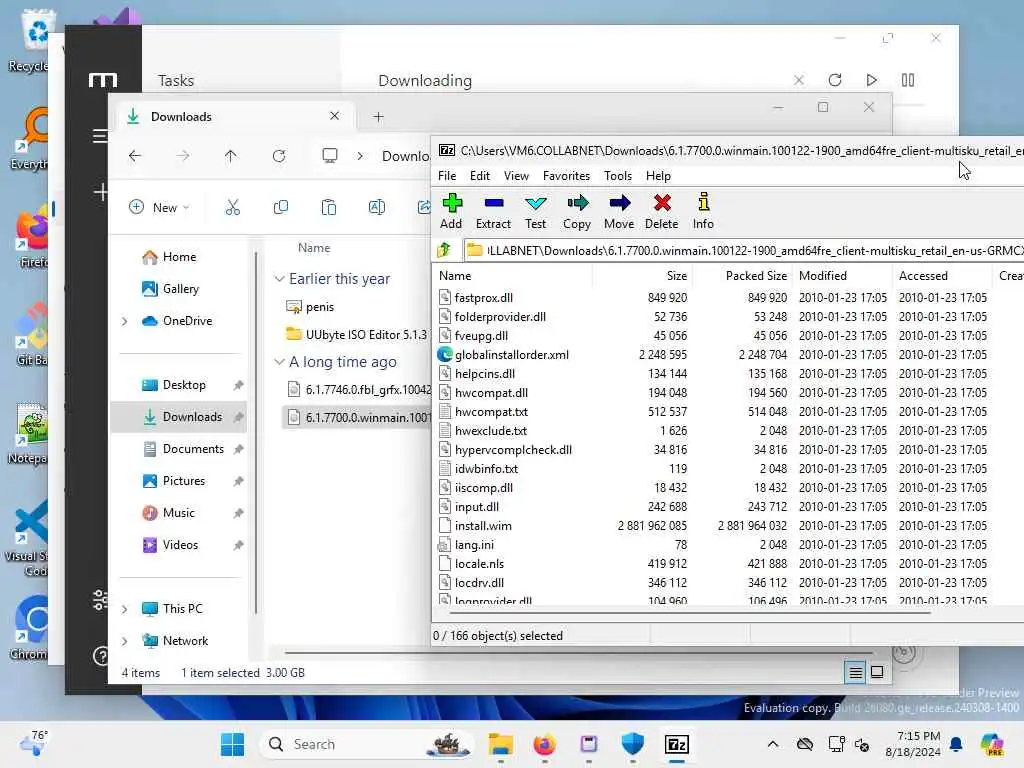This screenshot has height=768, width=1024.
Task: Open Home in Explorer sidebar
Action: point(179,257)
